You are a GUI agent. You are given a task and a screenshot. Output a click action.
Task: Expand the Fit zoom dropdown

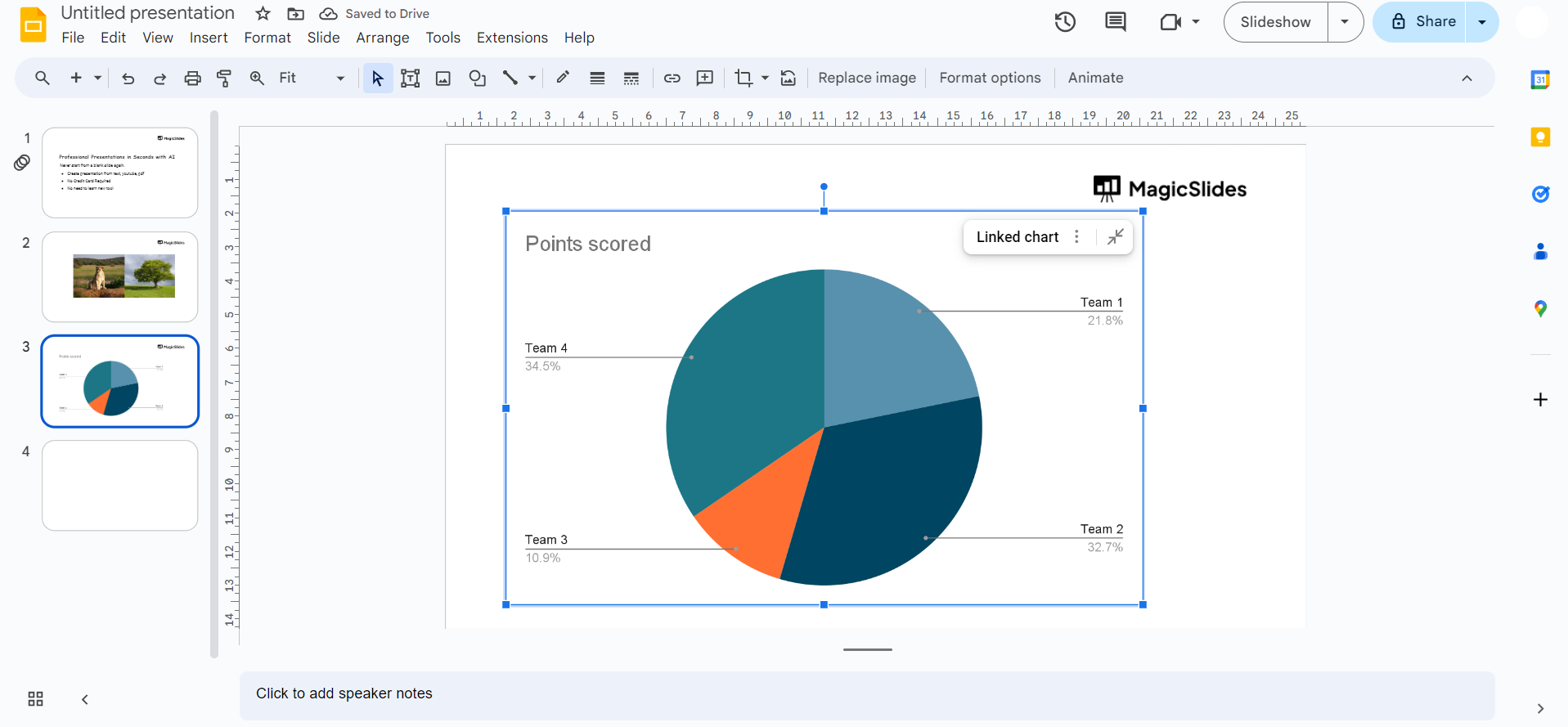340,79
